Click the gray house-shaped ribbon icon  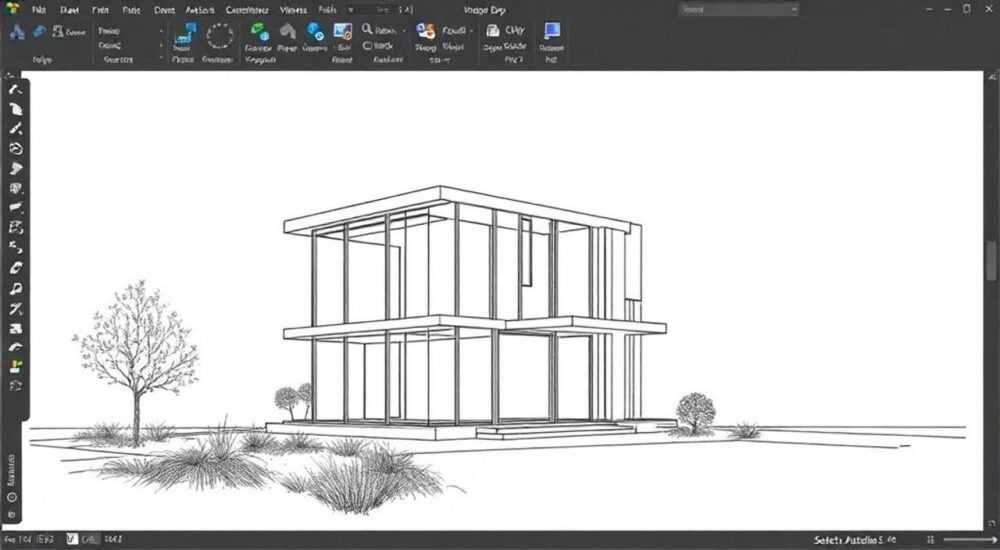click(x=288, y=31)
